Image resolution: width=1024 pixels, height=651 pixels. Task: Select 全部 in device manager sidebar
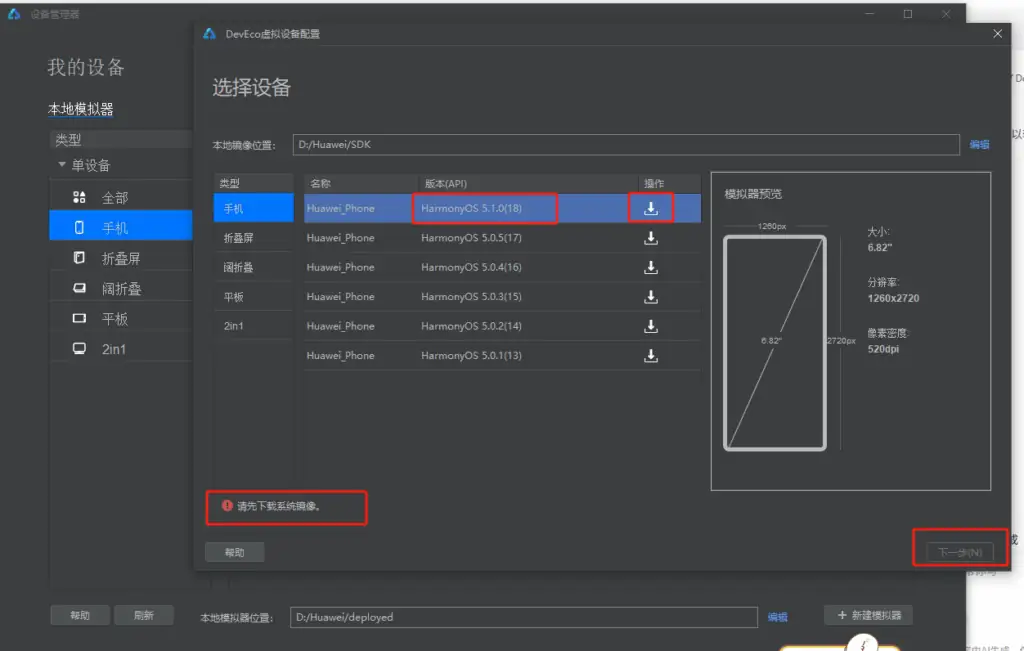114,198
